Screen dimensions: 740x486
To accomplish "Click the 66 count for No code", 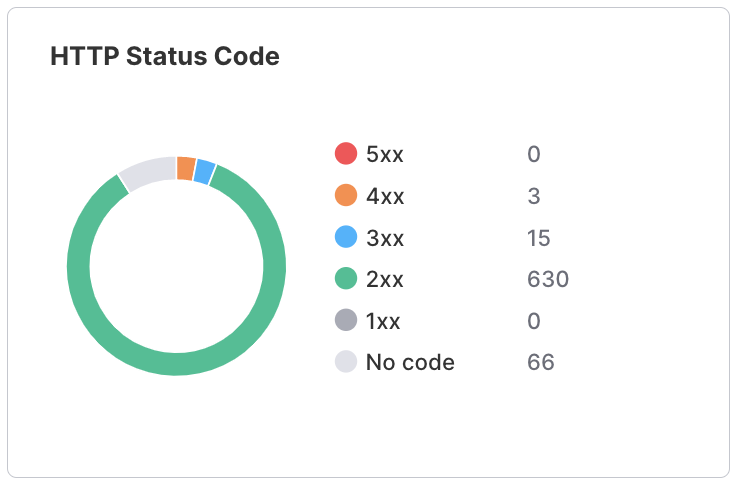I will pos(541,362).
